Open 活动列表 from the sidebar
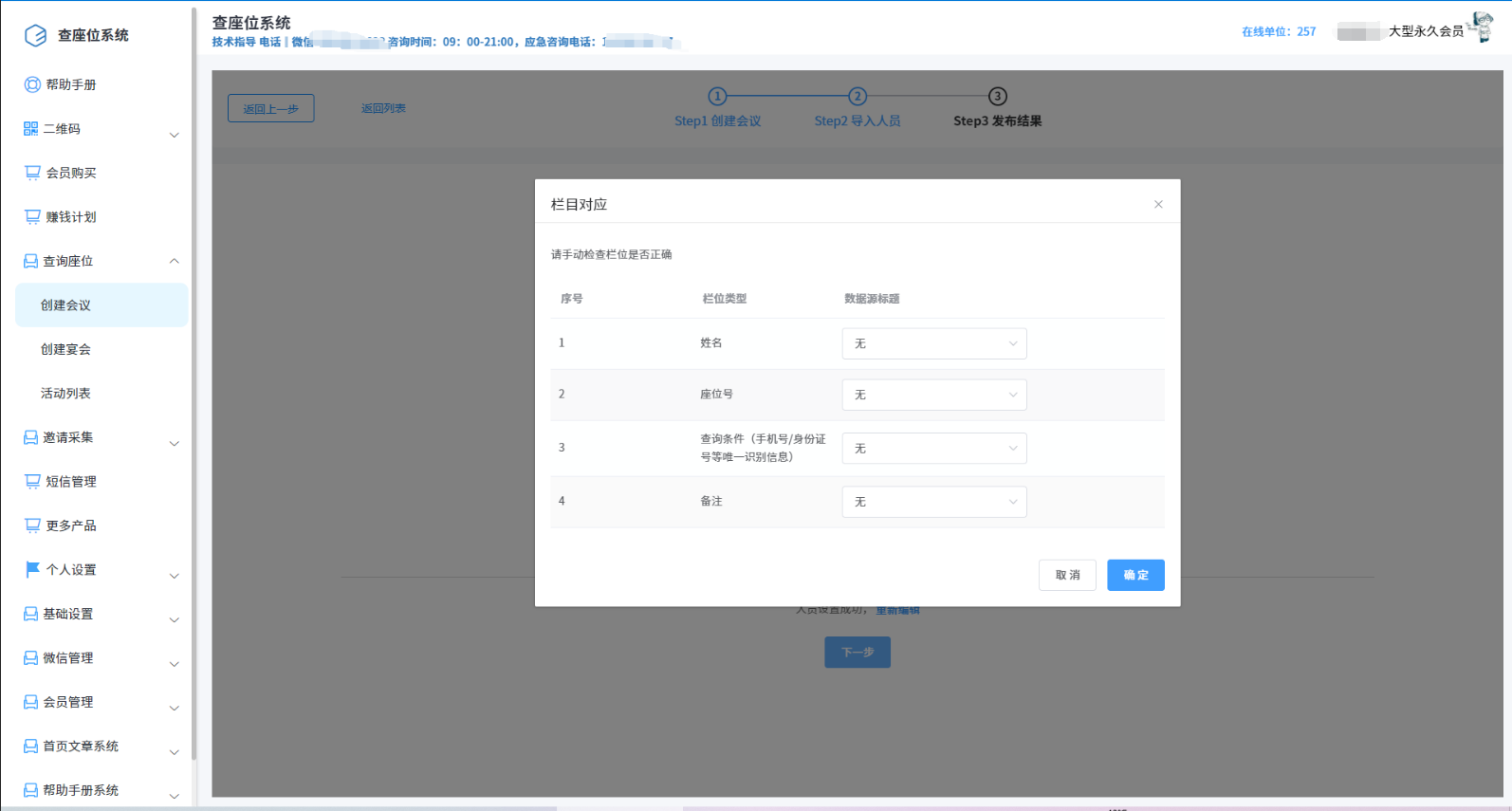This screenshot has height=811, width=1512. pos(65,393)
